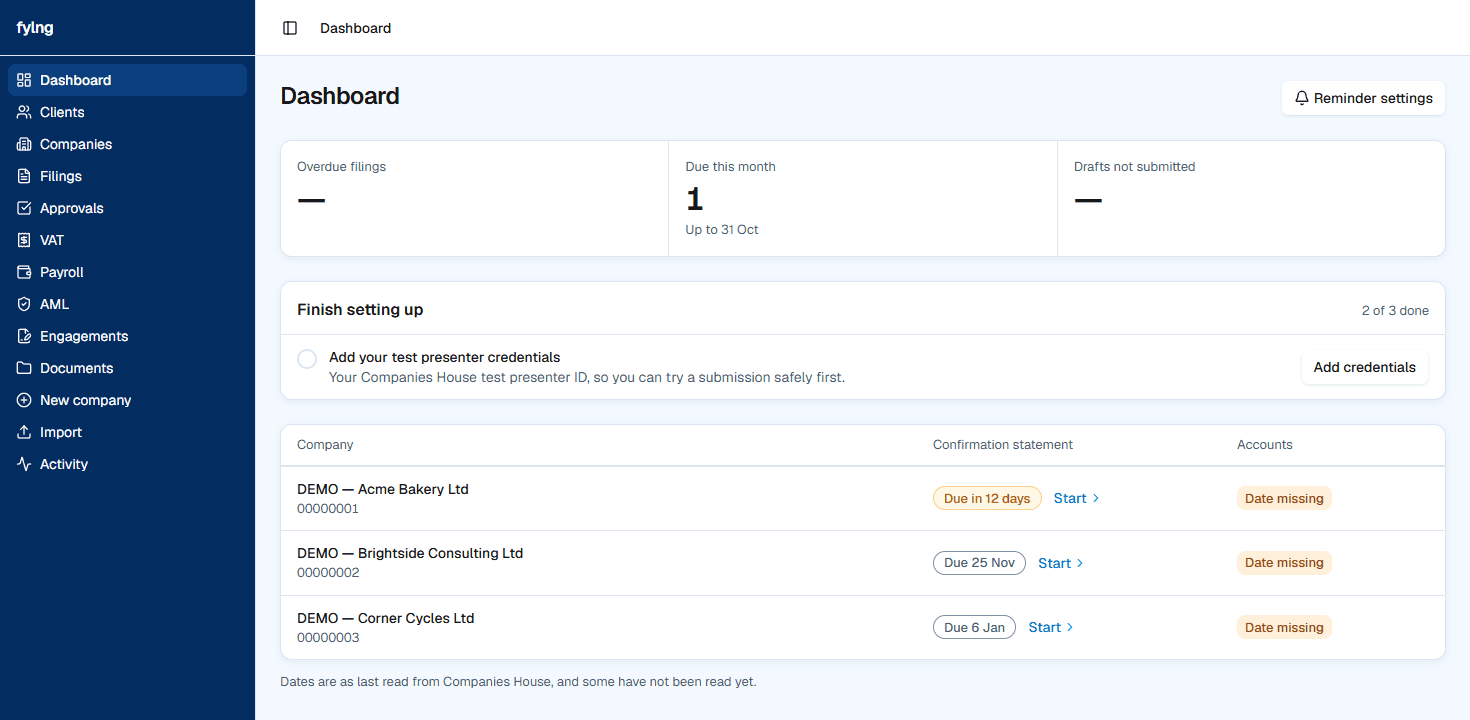This screenshot has height=720, width=1470.
Task: Click chevron next to Corner Cycles Start
Action: tap(1070, 627)
